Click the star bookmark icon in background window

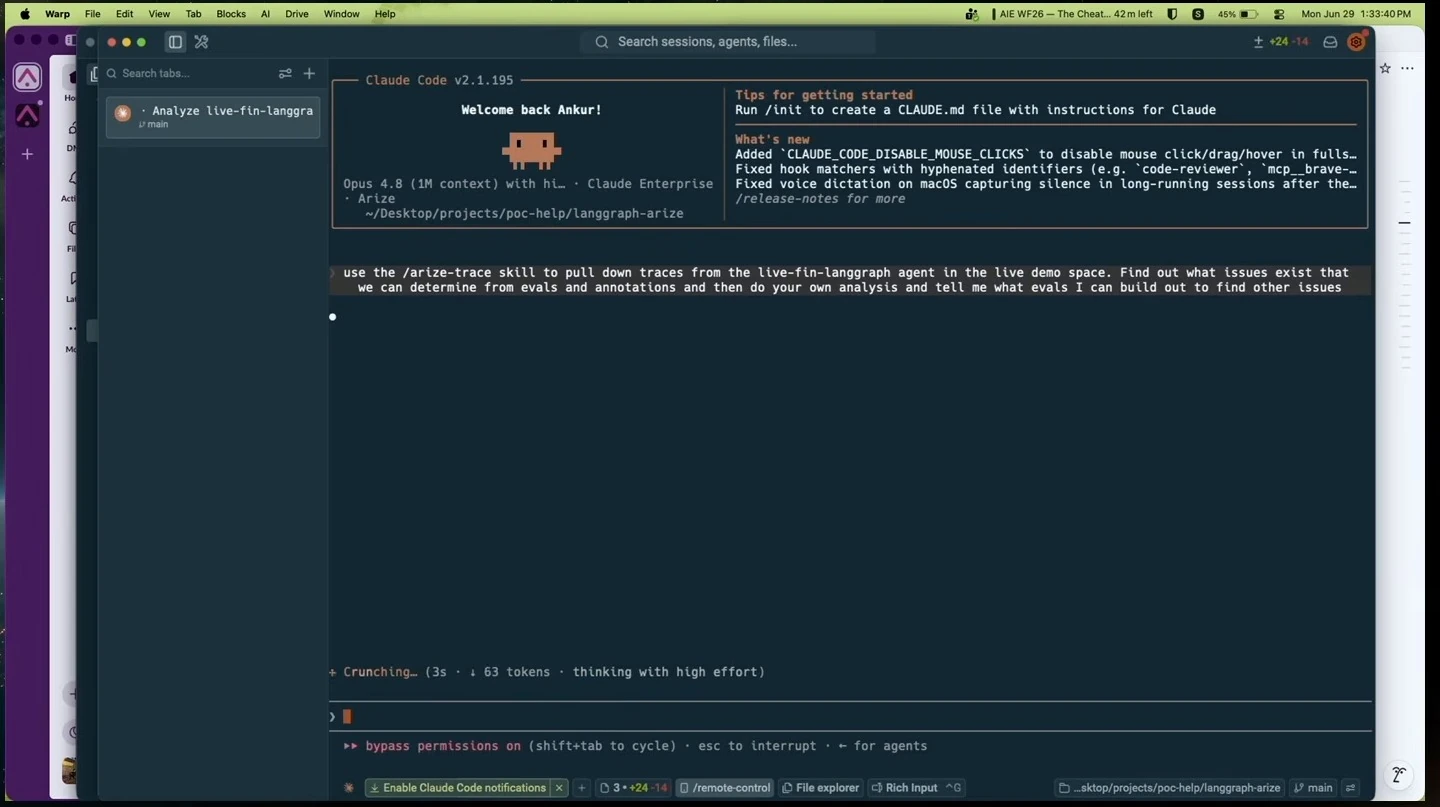point(1385,68)
